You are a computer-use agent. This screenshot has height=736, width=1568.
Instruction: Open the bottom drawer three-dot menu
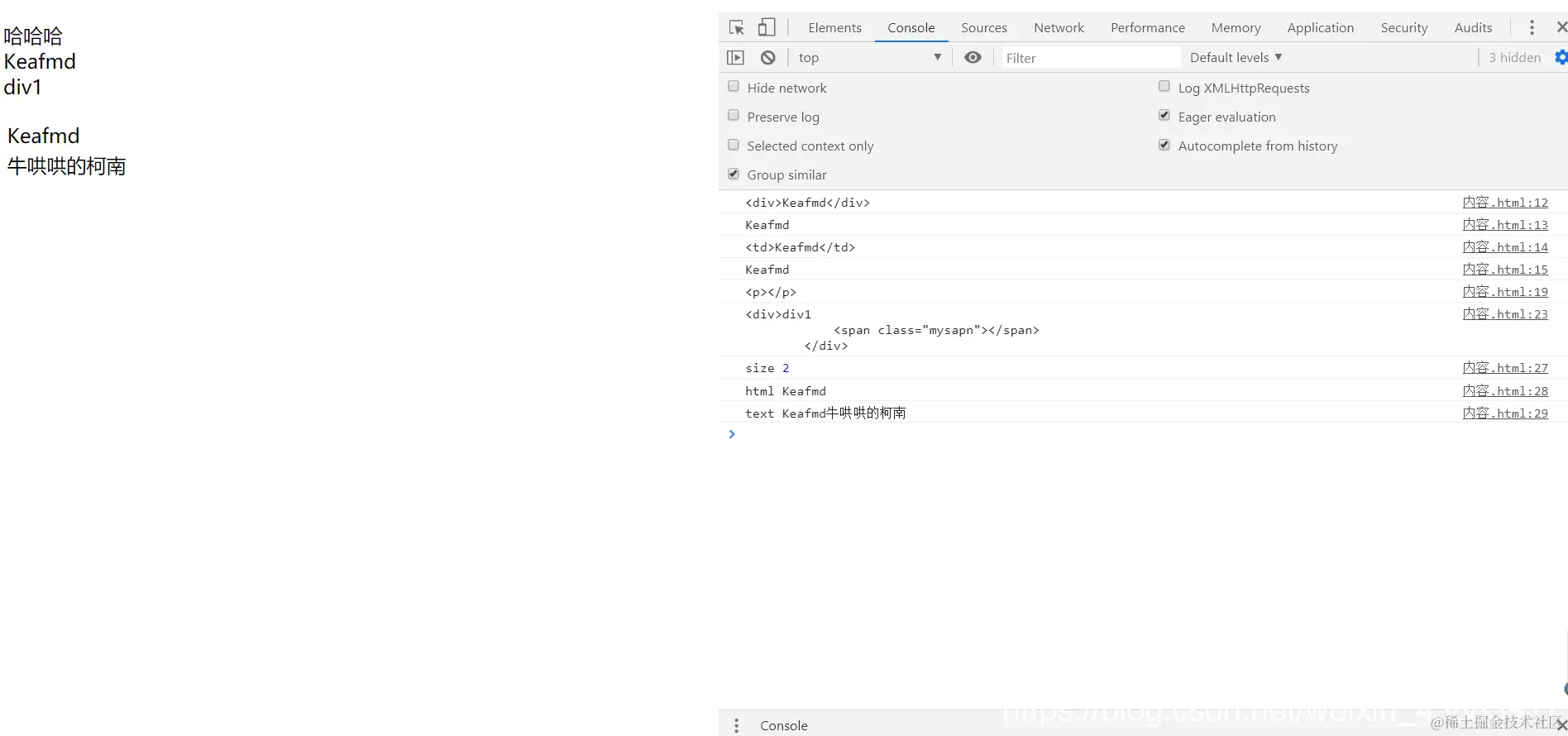[x=736, y=725]
